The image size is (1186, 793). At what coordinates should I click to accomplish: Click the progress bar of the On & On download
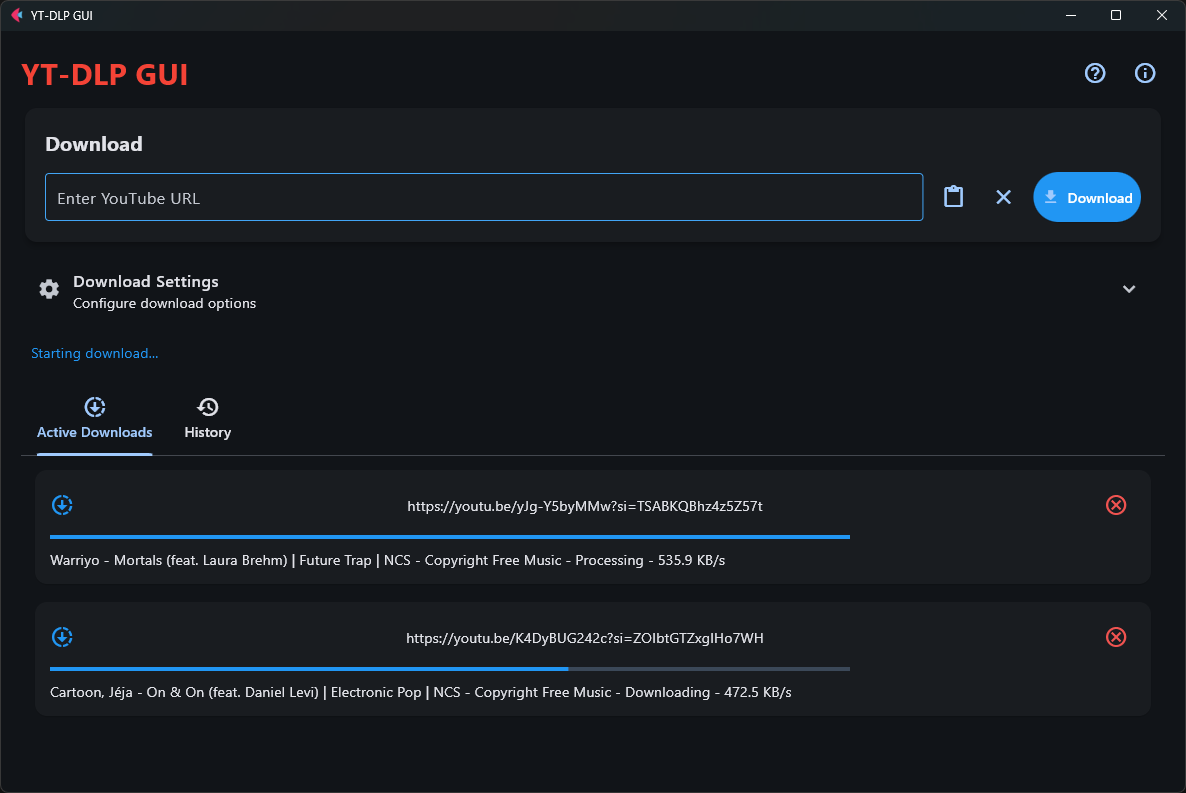click(x=450, y=669)
